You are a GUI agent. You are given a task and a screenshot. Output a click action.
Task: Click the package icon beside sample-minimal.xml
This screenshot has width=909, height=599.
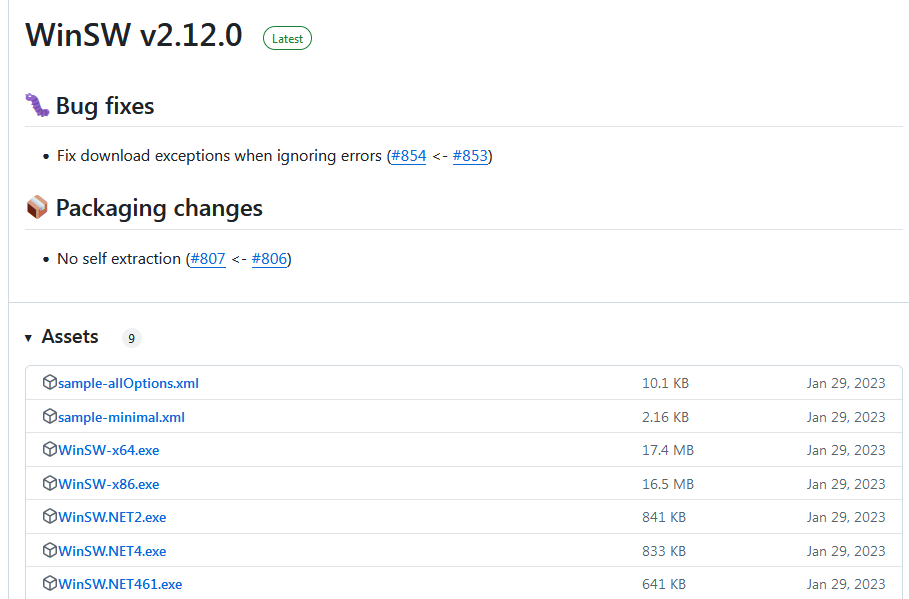pos(50,416)
